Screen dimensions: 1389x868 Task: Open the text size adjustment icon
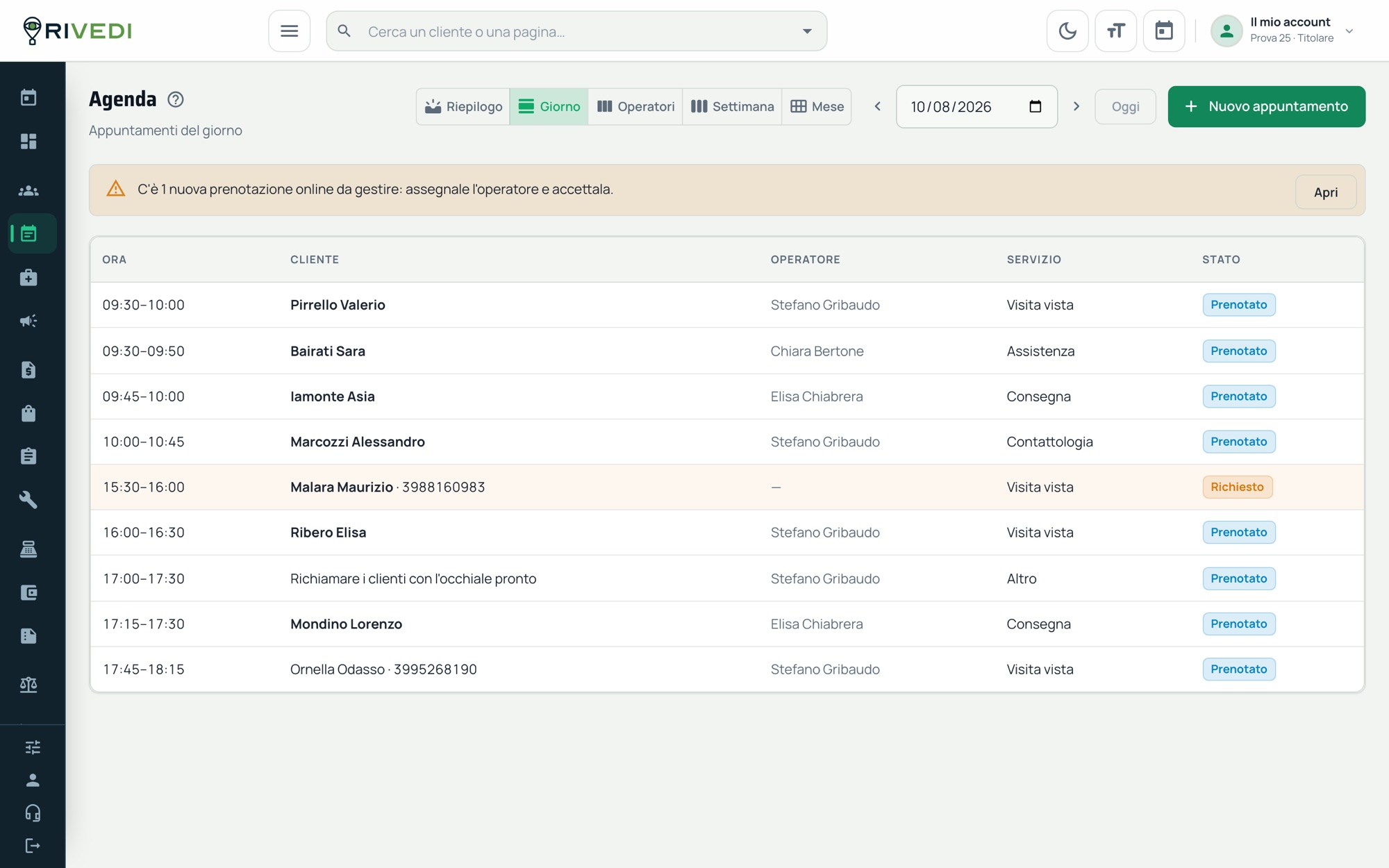1115,31
